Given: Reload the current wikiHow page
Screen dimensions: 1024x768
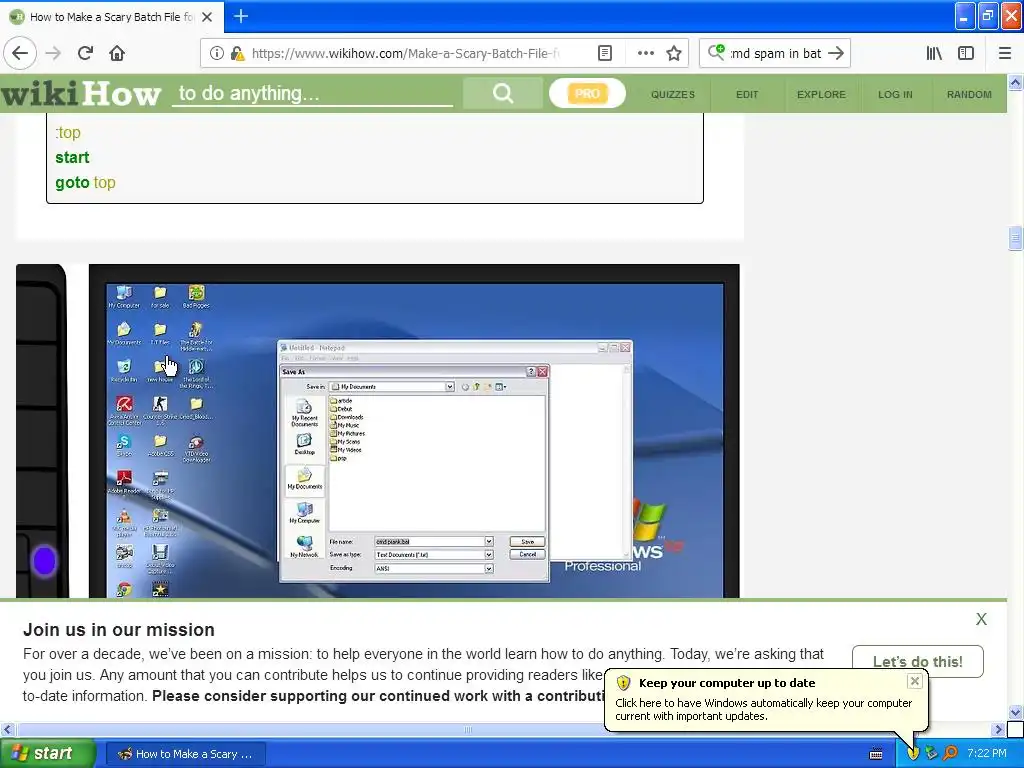Looking at the screenshot, I should [x=85, y=53].
